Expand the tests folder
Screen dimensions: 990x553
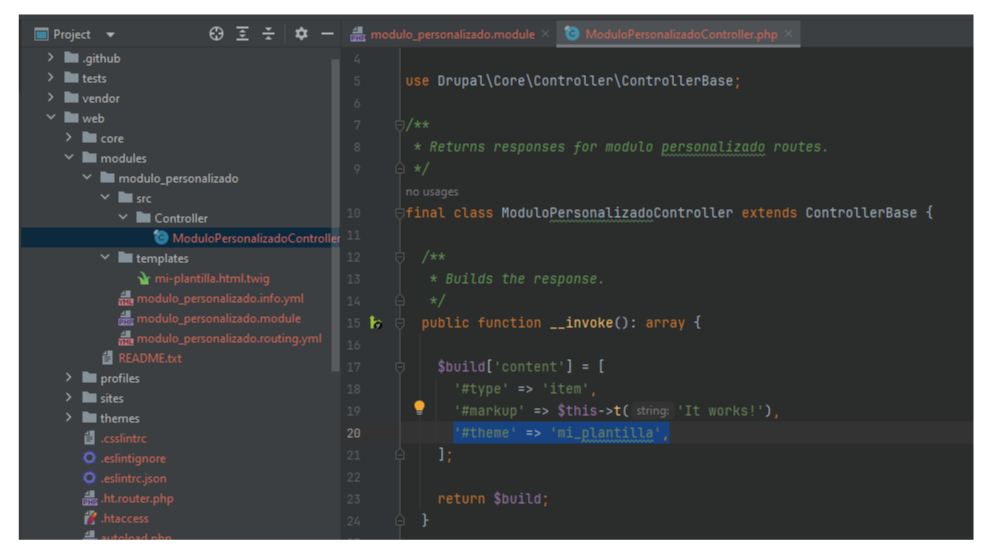(51, 78)
